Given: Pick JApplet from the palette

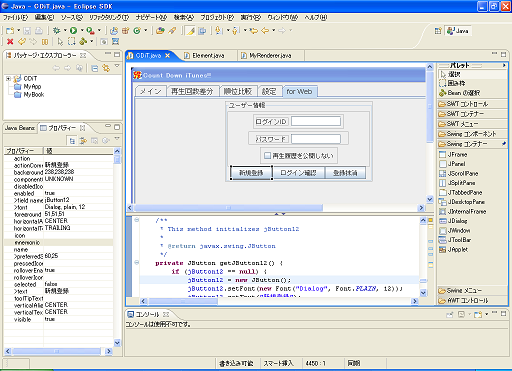Looking at the screenshot, I should [x=453, y=250].
